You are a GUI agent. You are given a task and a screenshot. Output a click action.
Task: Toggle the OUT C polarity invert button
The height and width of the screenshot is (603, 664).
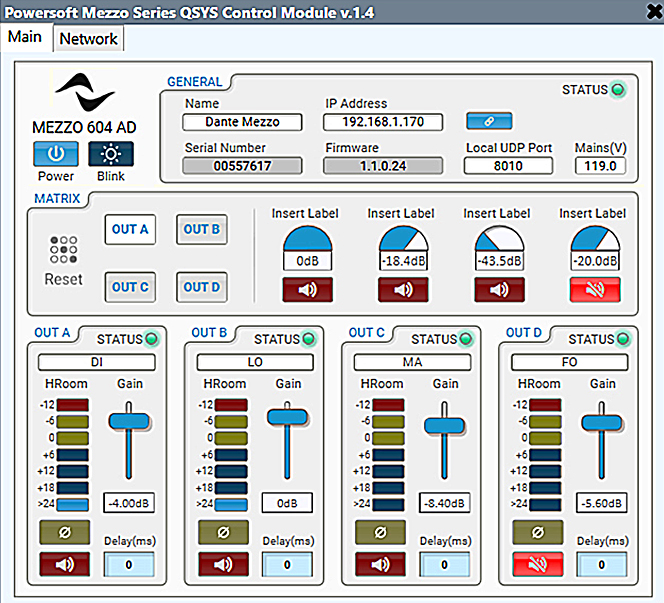point(380,532)
